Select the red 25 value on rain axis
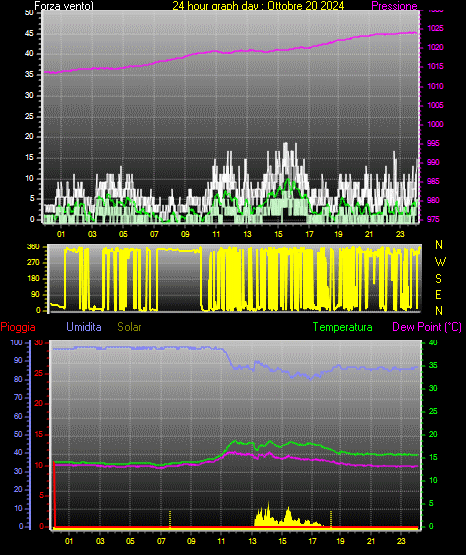This screenshot has height=555, width=466. 39,373
